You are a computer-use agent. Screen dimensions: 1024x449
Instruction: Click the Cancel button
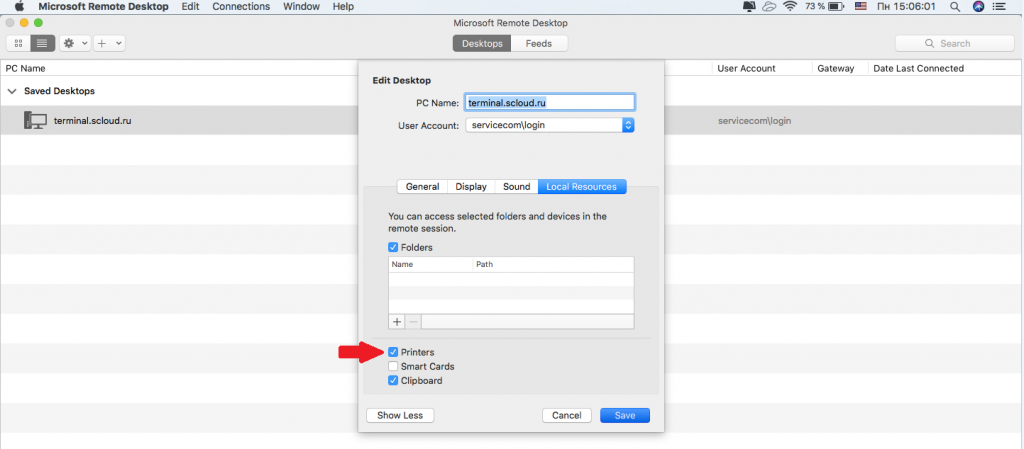(x=566, y=416)
